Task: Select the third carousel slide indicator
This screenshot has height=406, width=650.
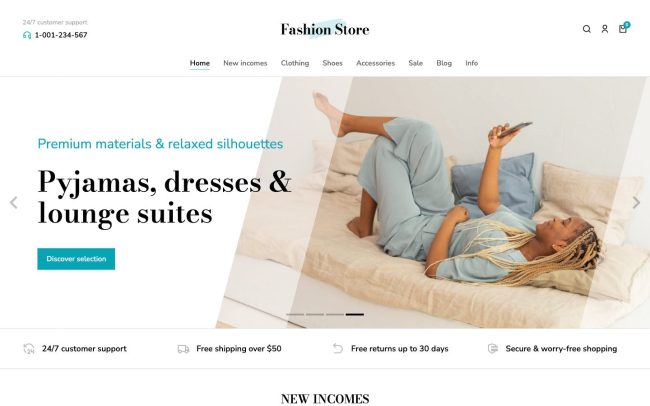Action: pyautogui.click(x=335, y=315)
